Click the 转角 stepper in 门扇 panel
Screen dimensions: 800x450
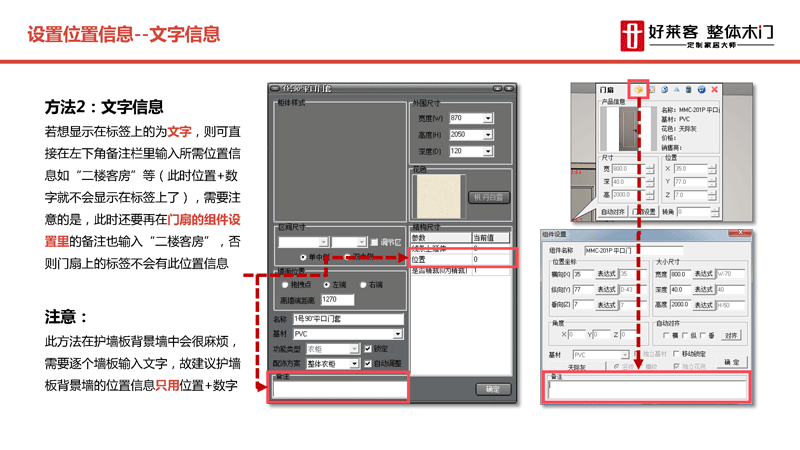pyautogui.click(x=715, y=212)
